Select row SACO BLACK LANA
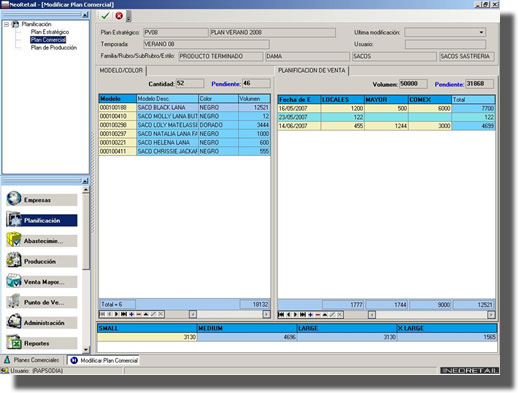The image size is (518, 393). (184, 107)
